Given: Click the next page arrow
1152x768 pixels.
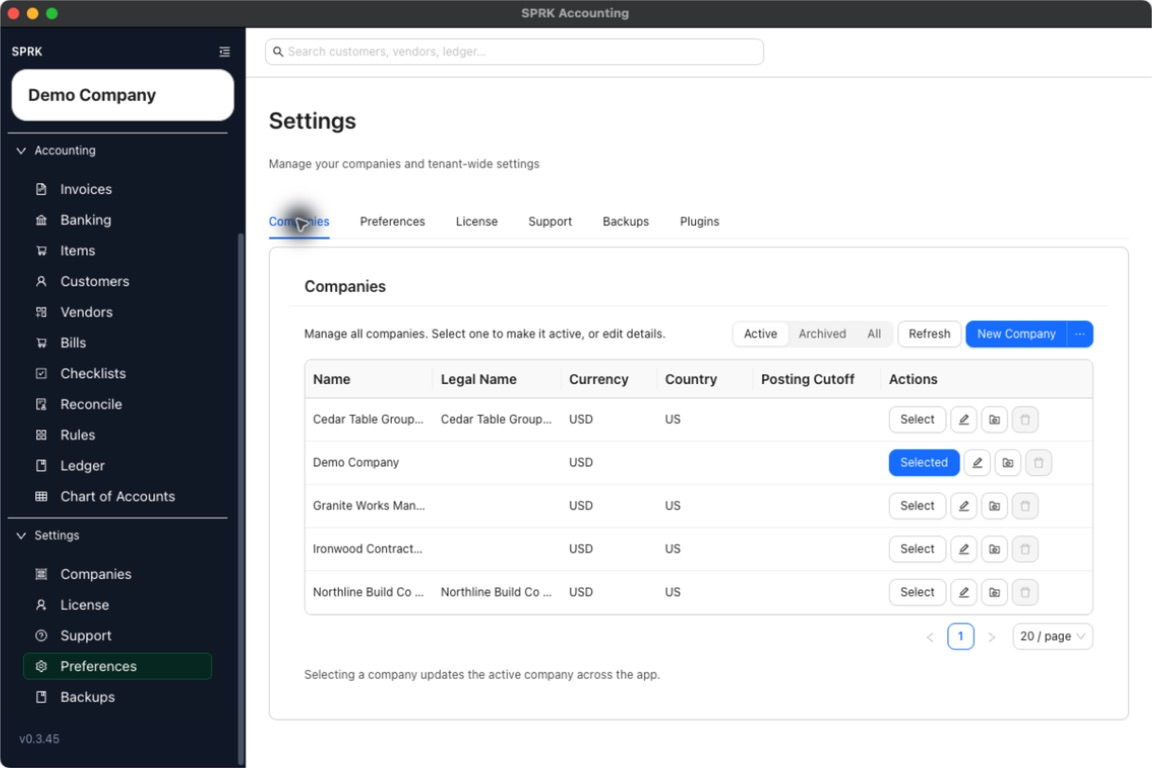Looking at the screenshot, I should pos(991,637).
